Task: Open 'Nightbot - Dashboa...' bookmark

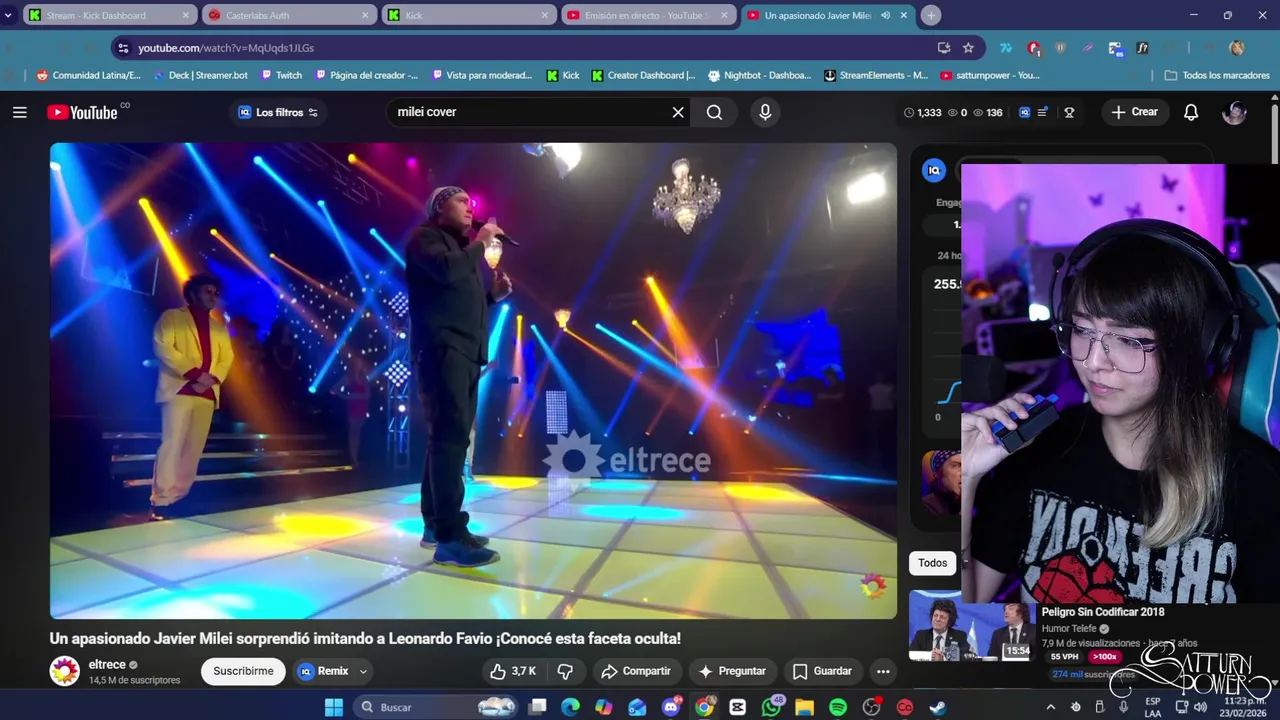Action: coord(759,75)
